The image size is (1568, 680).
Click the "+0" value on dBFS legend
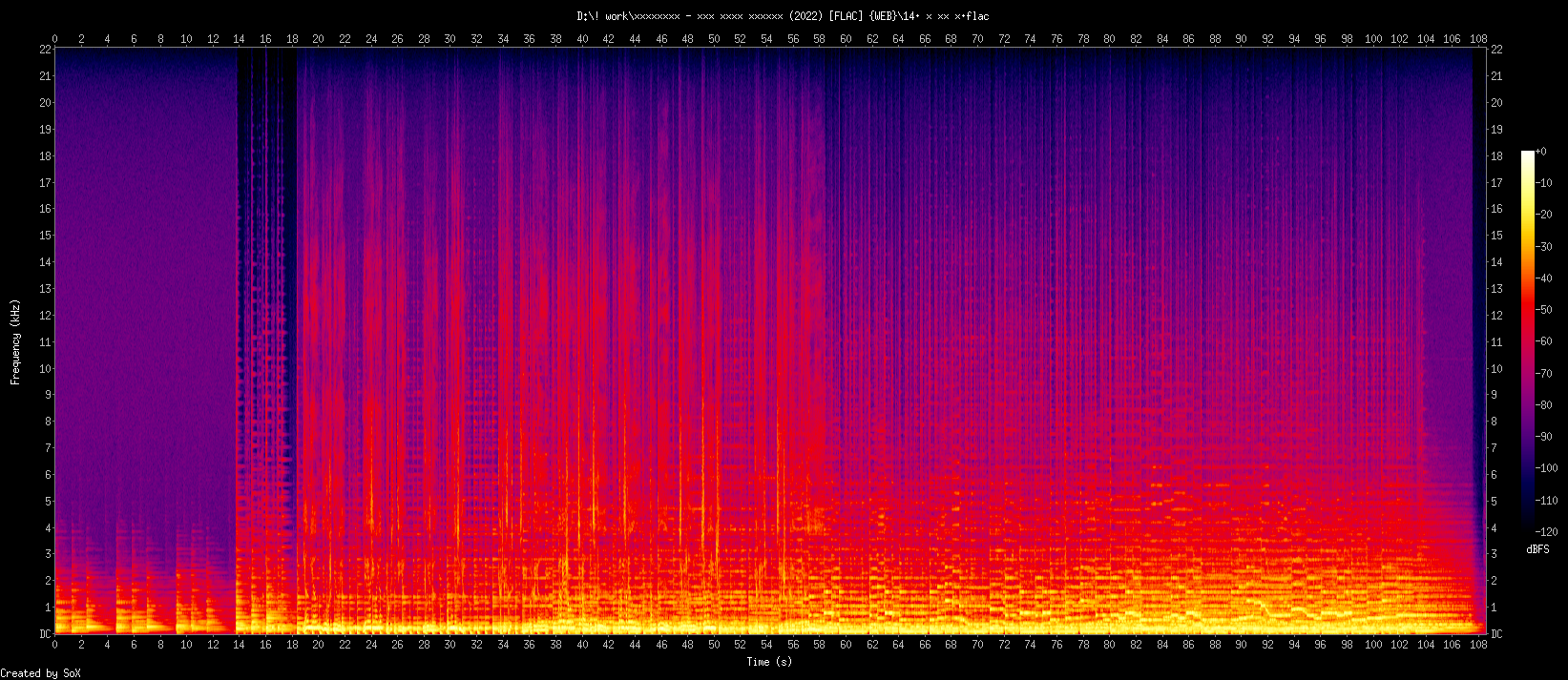(x=1541, y=152)
